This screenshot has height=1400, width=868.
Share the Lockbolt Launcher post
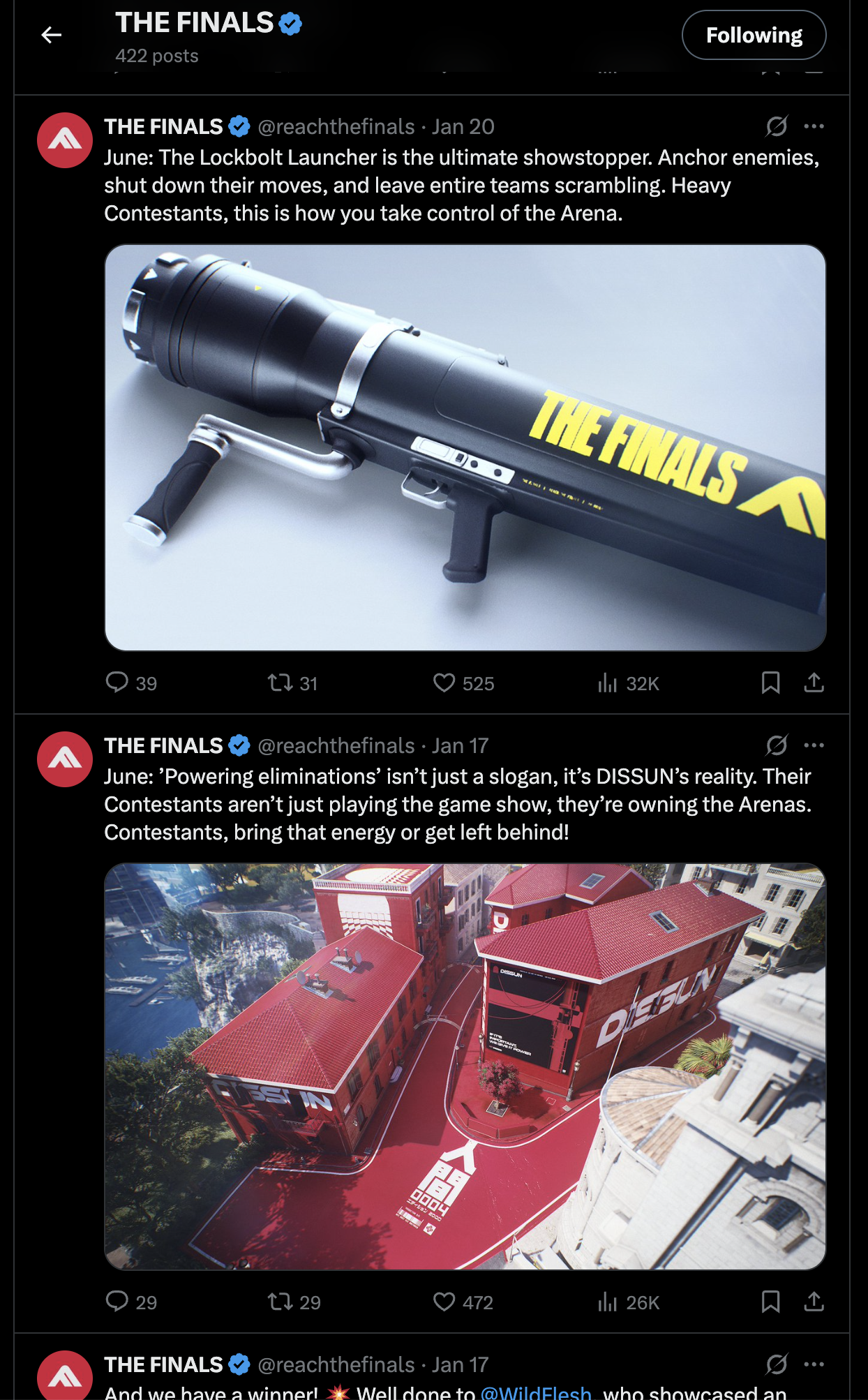[x=814, y=683]
